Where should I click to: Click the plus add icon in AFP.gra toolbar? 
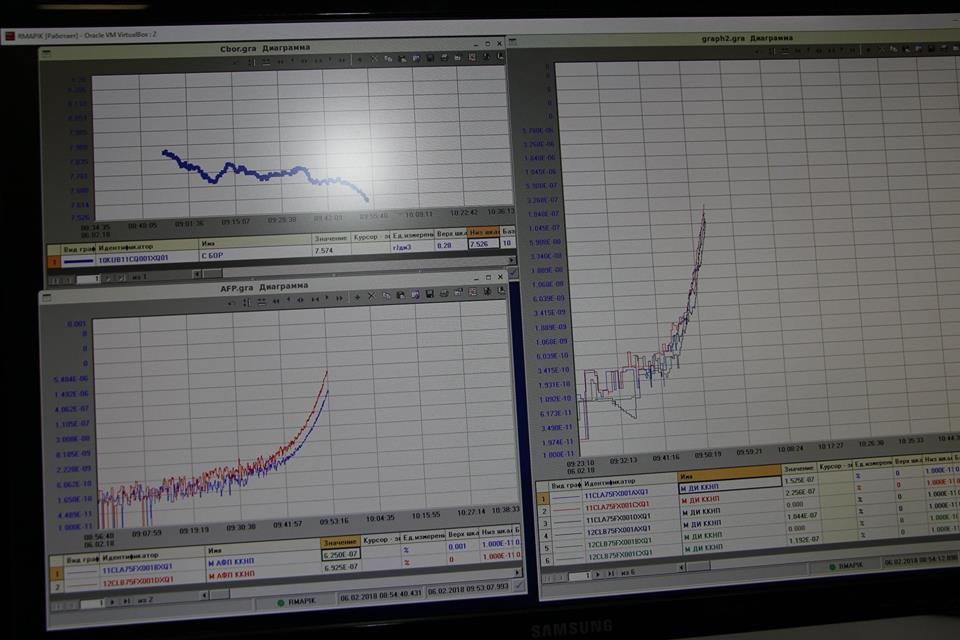pyautogui.click(x=356, y=297)
